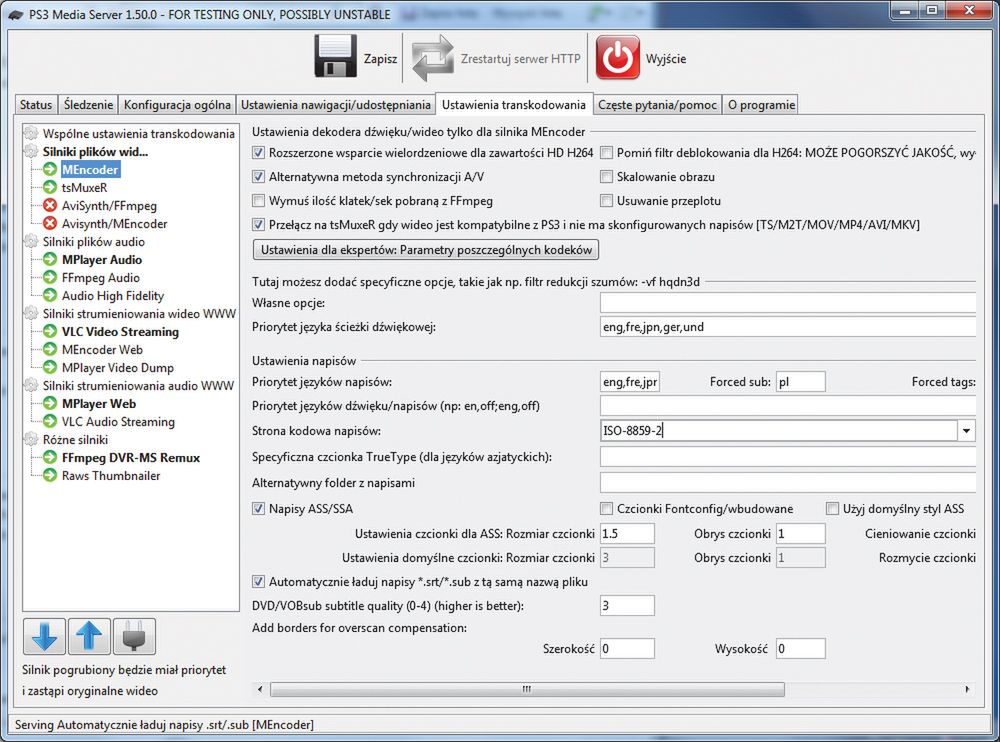This screenshot has height=742, width=1000.
Task: Click Alternatywny folder z napisami field
Action: point(788,482)
